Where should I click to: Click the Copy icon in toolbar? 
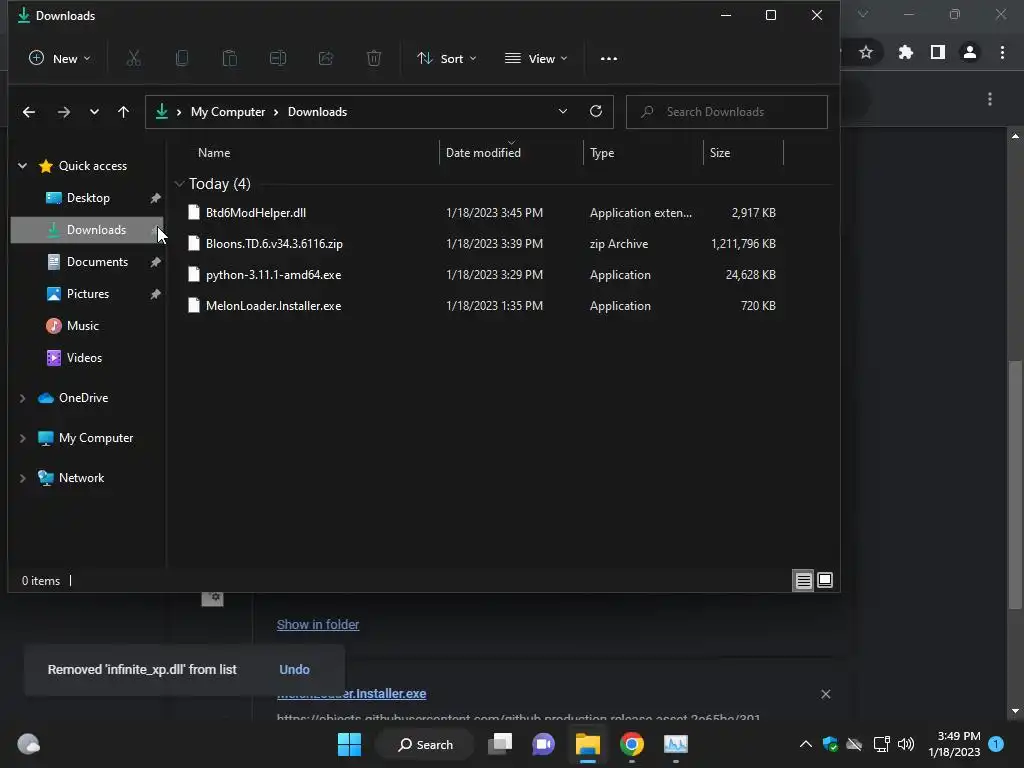(182, 59)
